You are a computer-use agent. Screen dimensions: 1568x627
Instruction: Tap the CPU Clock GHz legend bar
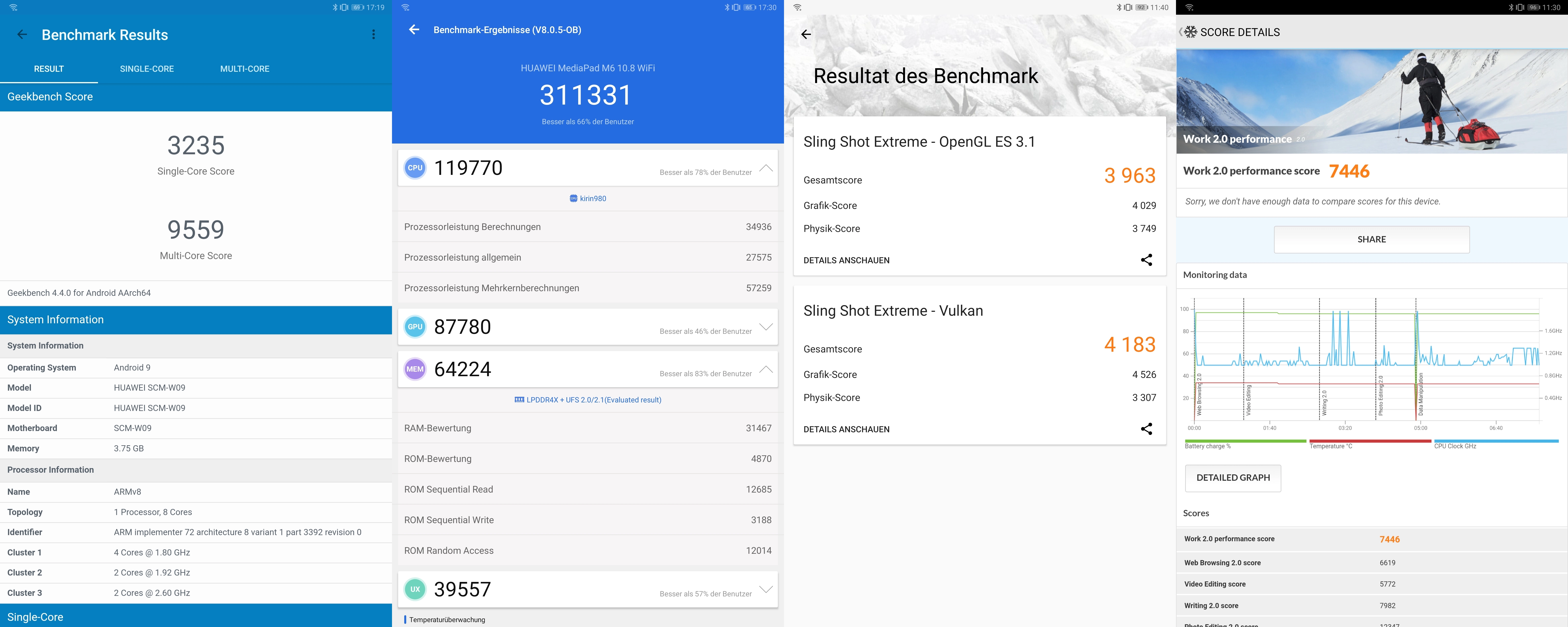click(1496, 441)
